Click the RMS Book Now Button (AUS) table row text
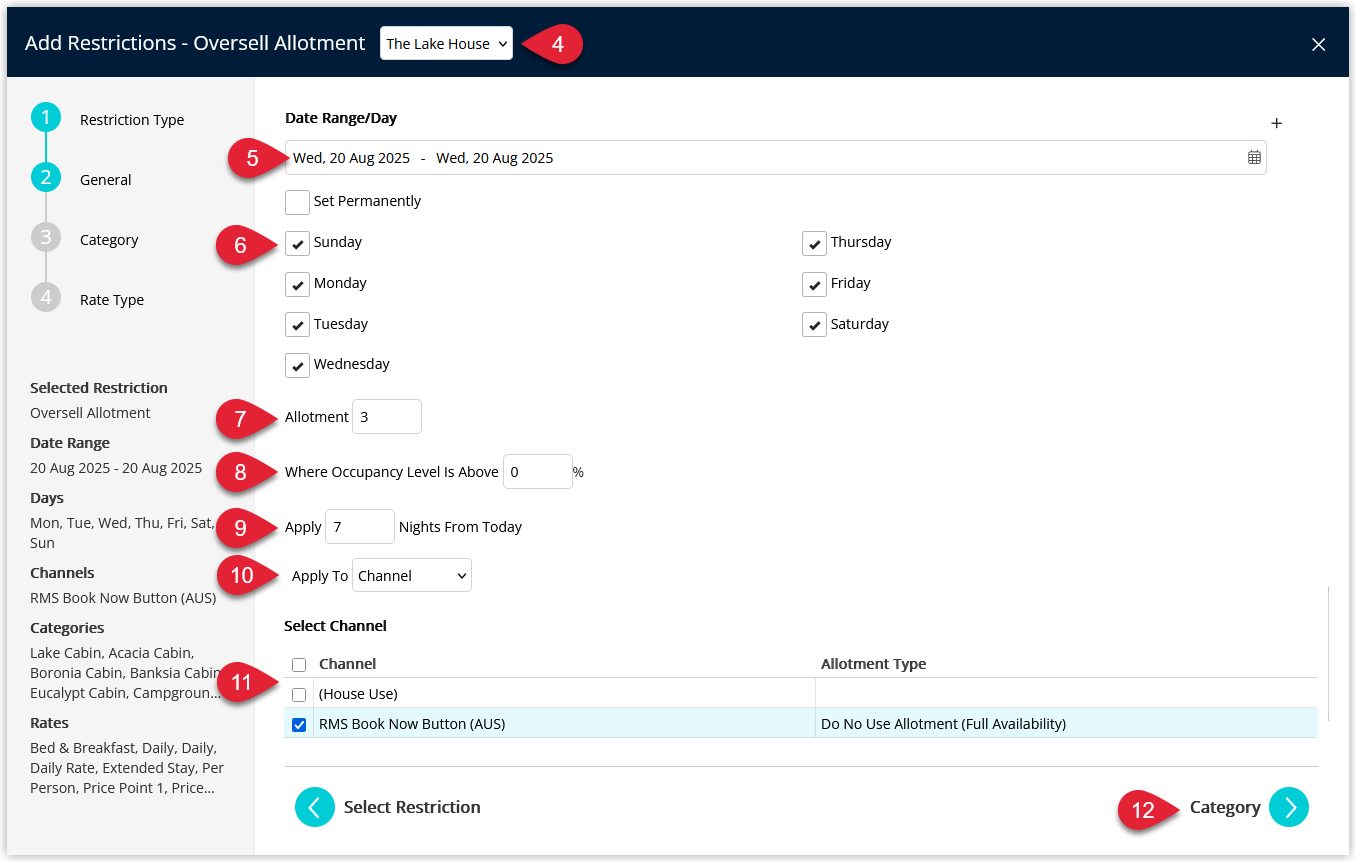The width and height of the screenshot is (1357, 863). pyautogui.click(x=412, y=724)
